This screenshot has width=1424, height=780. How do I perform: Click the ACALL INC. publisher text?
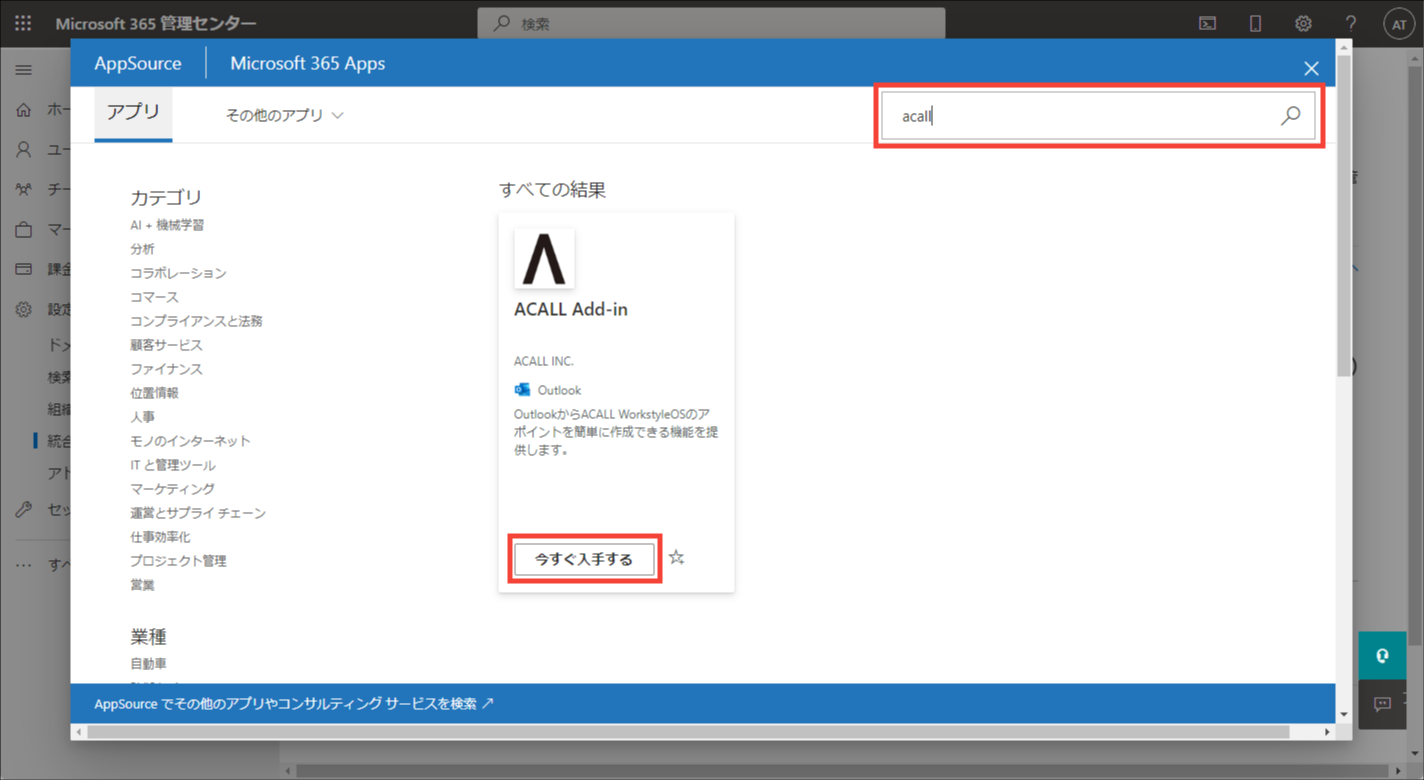point(544,361)
